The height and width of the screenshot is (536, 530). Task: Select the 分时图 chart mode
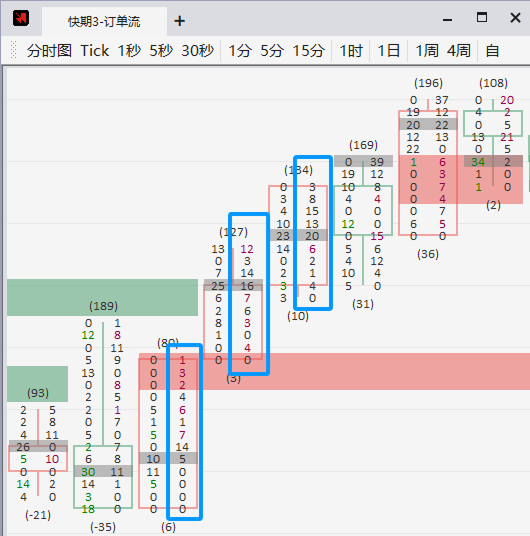(x=49, y=51)
